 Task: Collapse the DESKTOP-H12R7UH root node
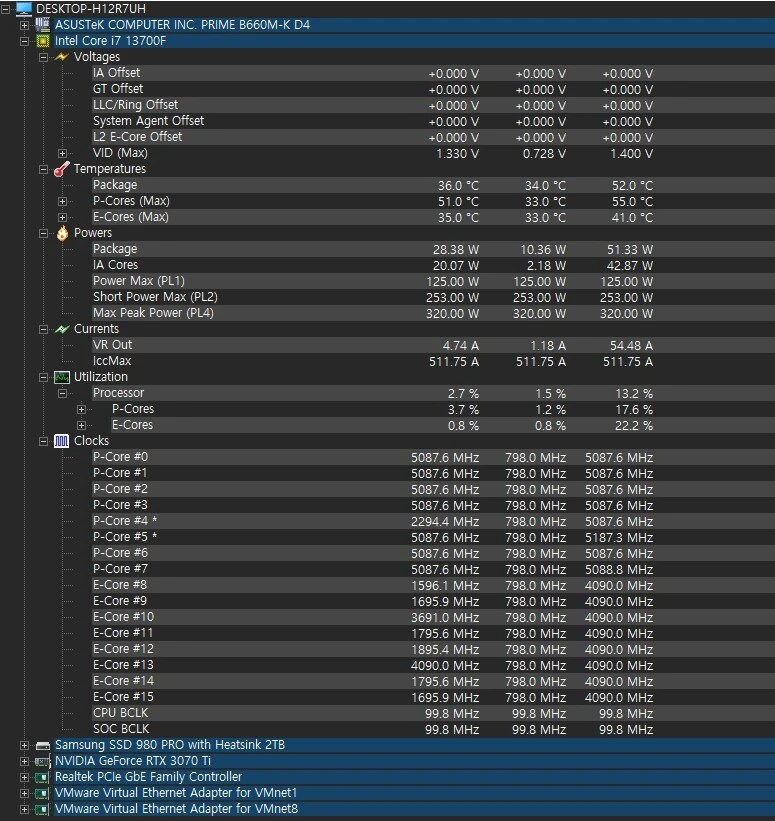[x=5, y=9]
